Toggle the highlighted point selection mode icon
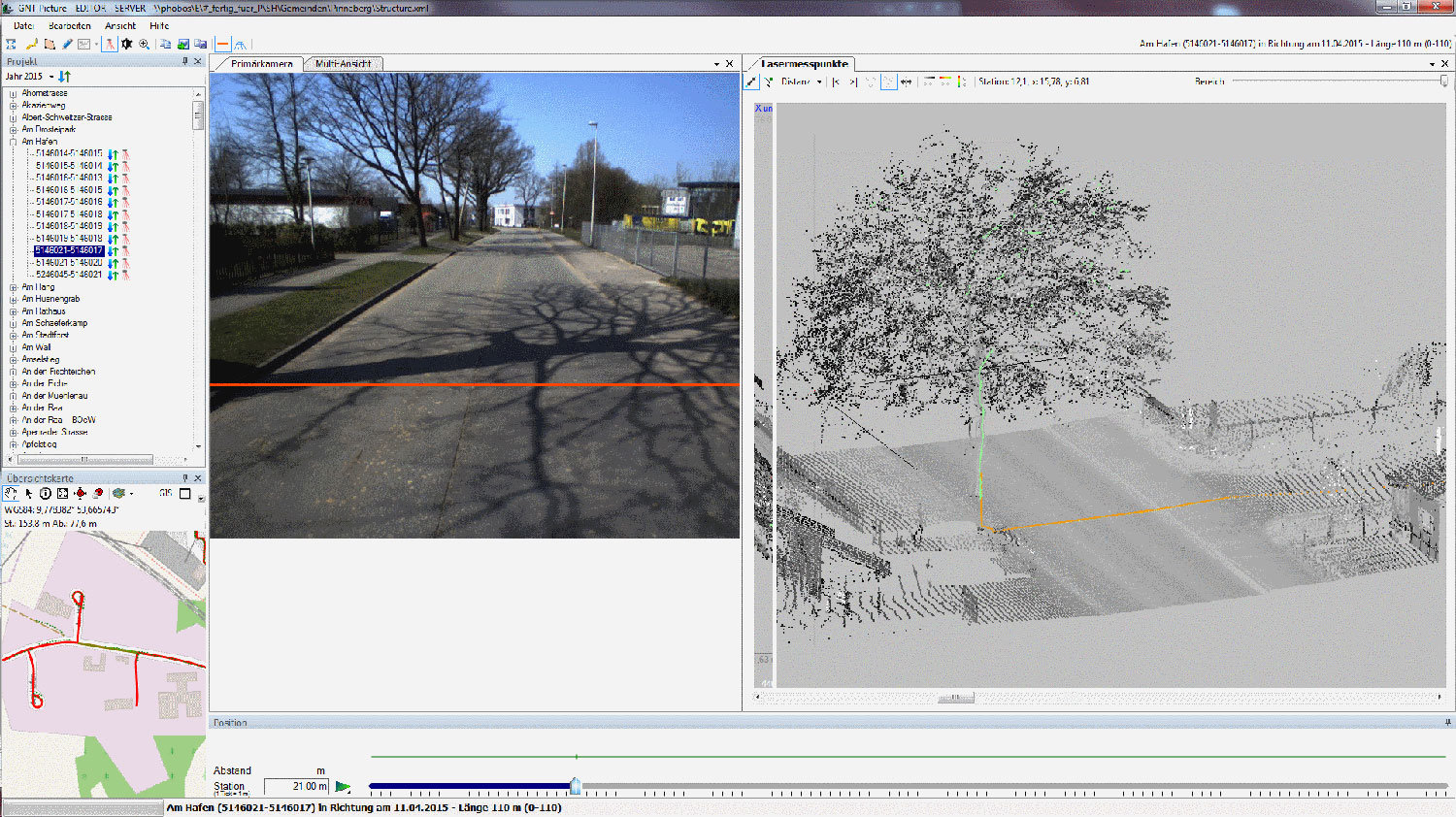This screenshot has width=1456, height=817. [889, 82]
